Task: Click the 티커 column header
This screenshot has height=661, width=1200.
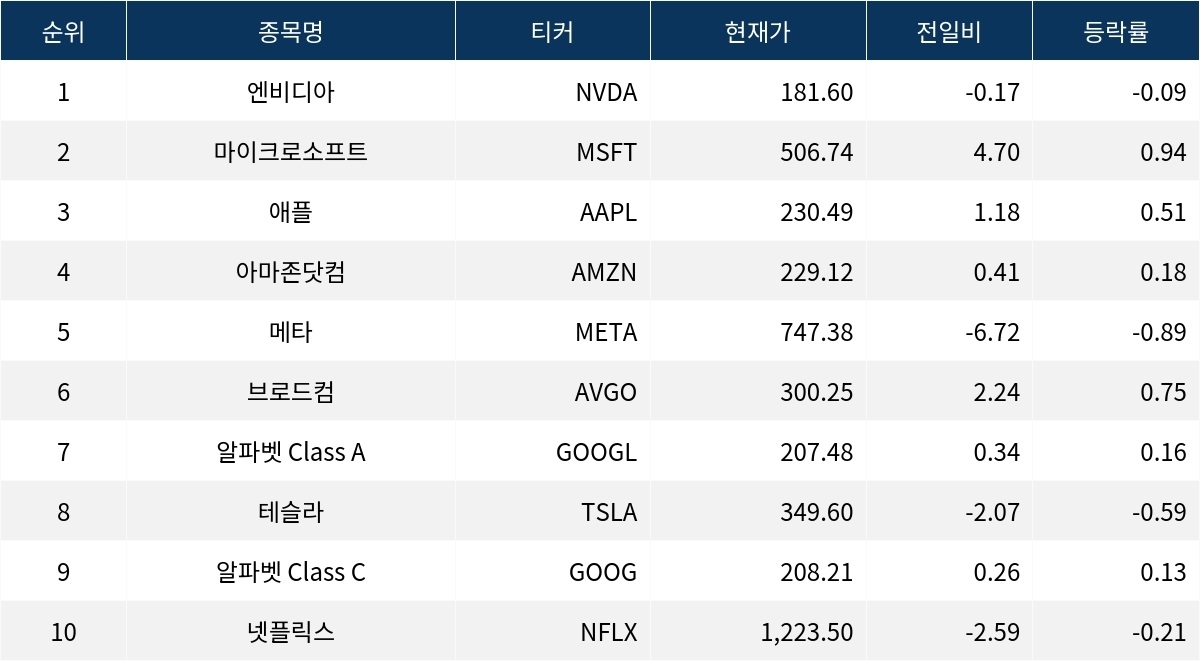Action: coord(552,32)
